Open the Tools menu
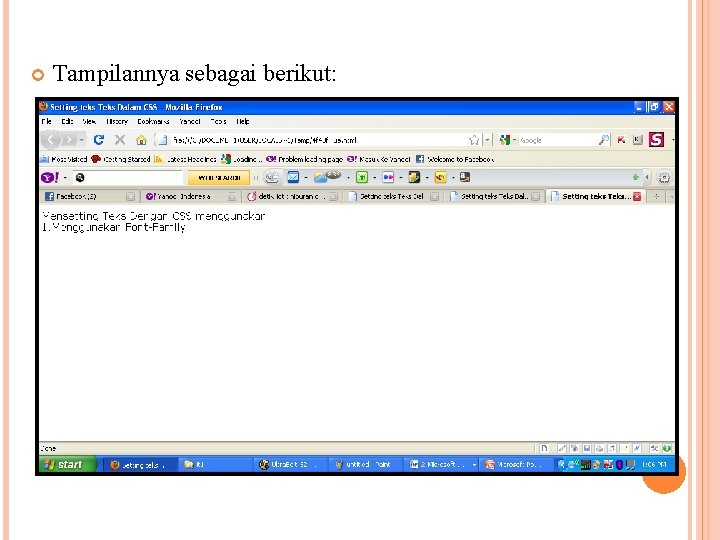The width and height of the screenshot is (720, 540). click(218, 122)
